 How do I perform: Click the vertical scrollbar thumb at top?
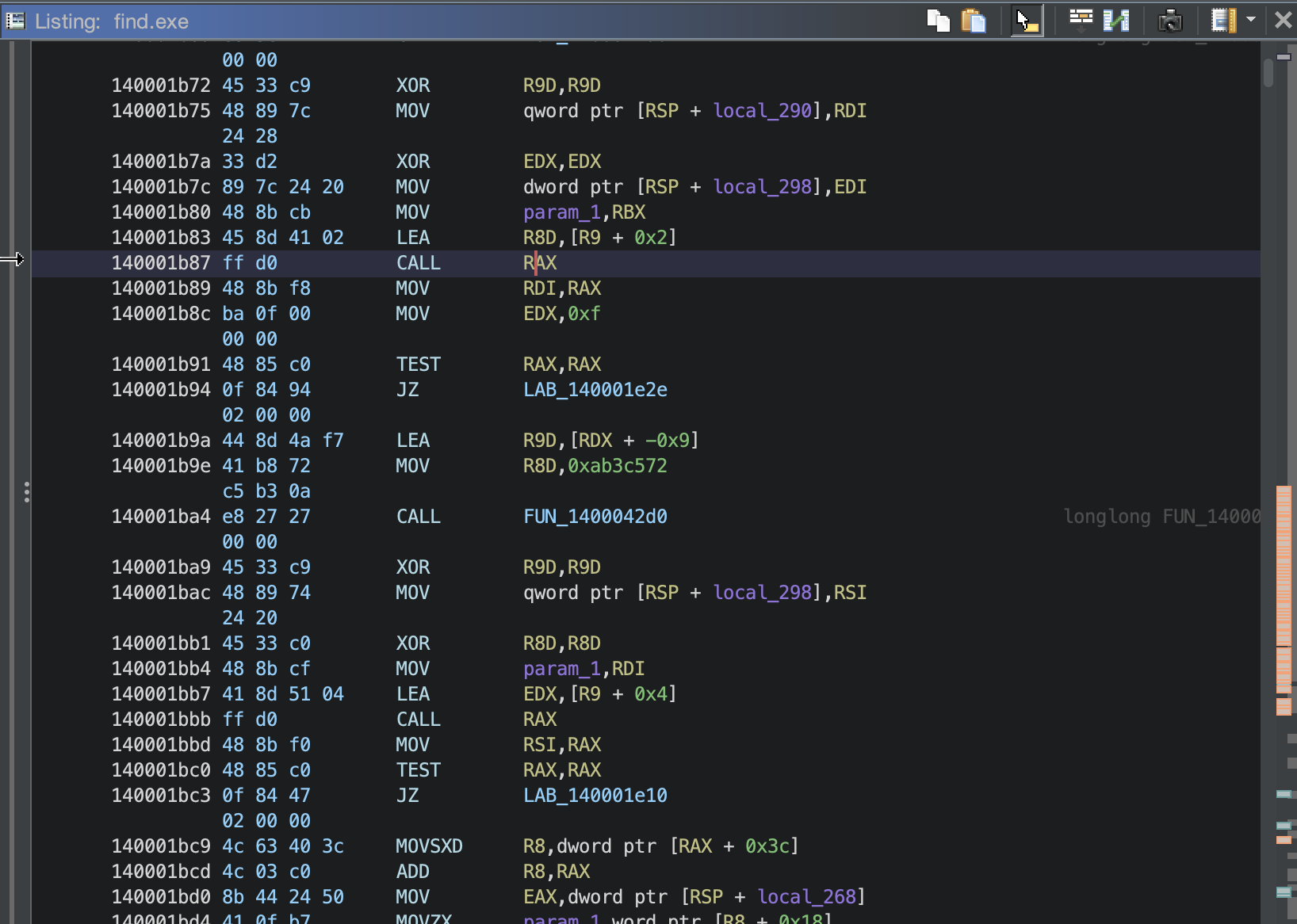[x=1268, y=74]
